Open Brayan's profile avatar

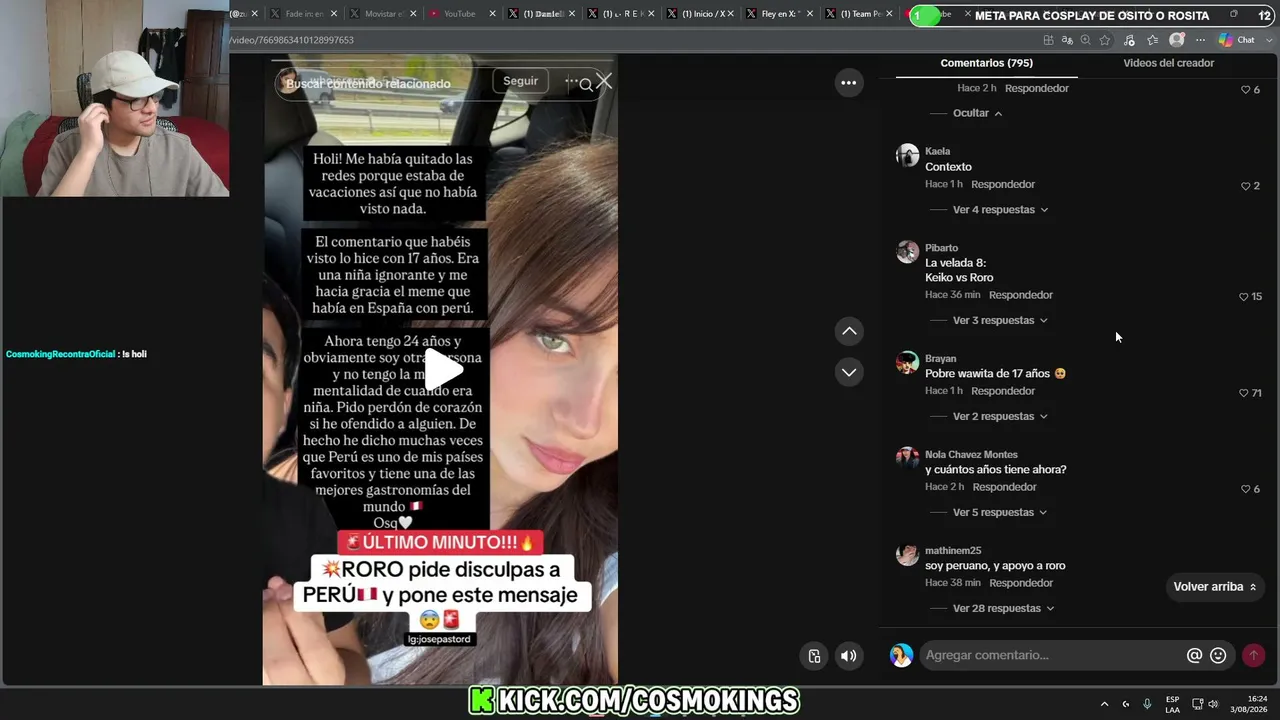click(x=907, y=362)
